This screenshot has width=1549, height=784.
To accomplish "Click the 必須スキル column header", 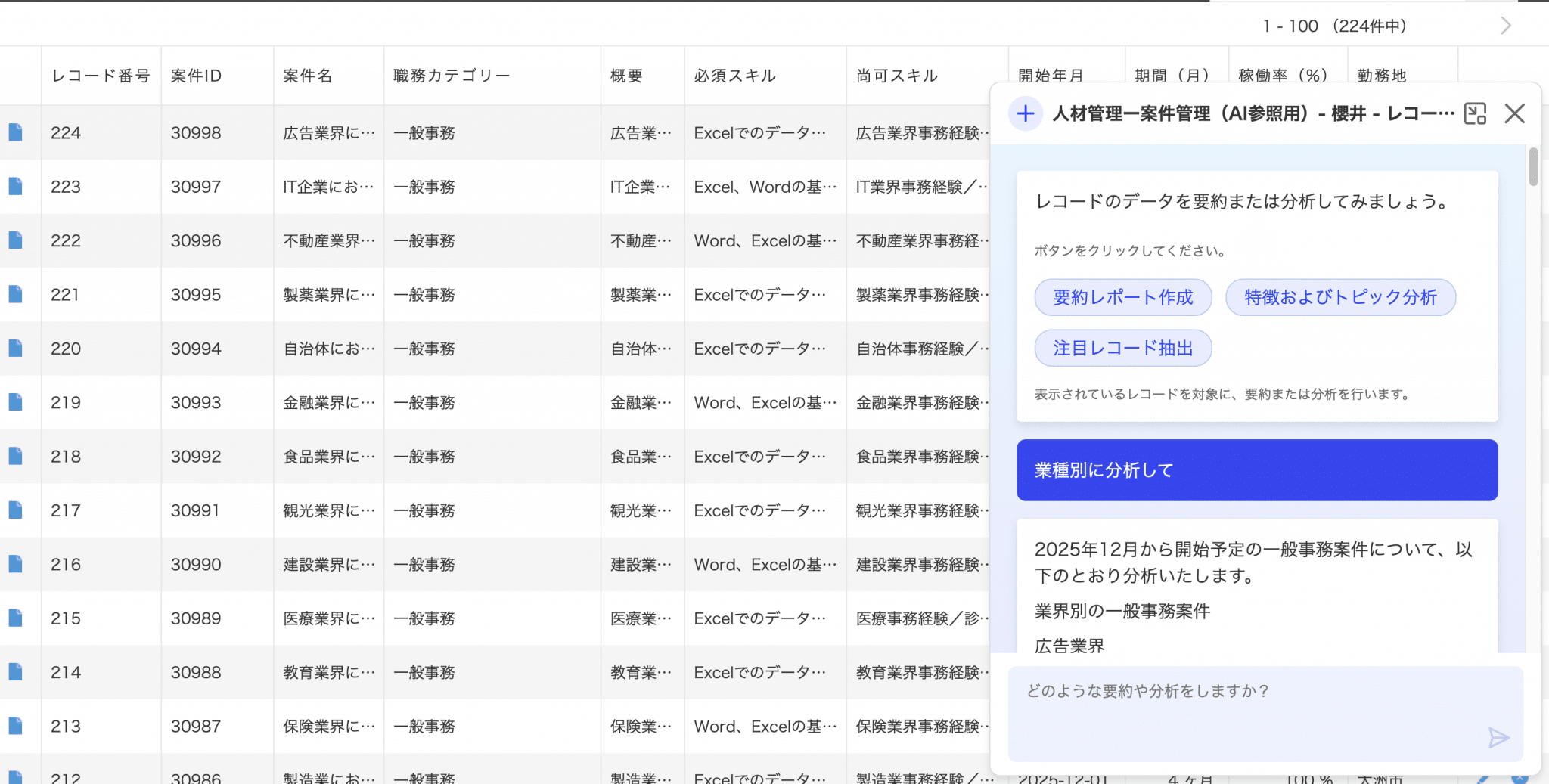I will point(734,76).
